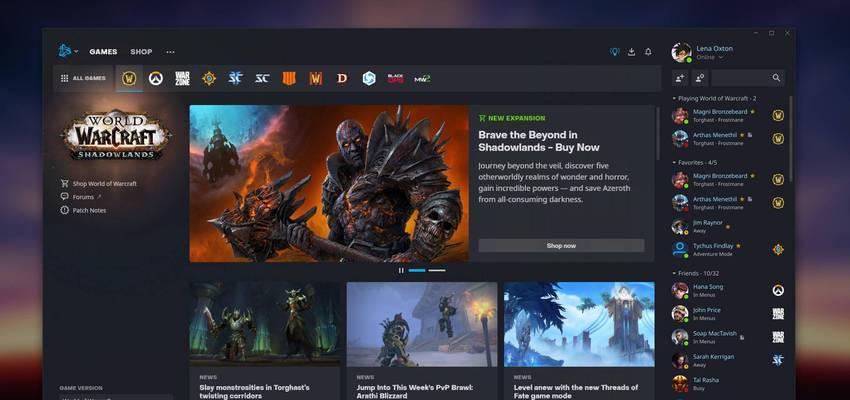
Task: Open the Forums link
Action: (x=81, y=197)
